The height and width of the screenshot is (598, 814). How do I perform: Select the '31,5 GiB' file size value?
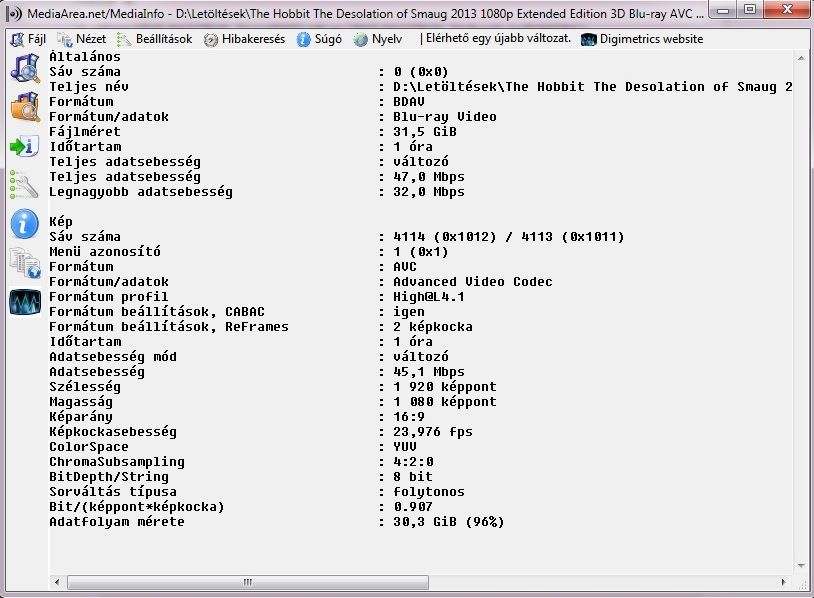[x=425, y=132]
